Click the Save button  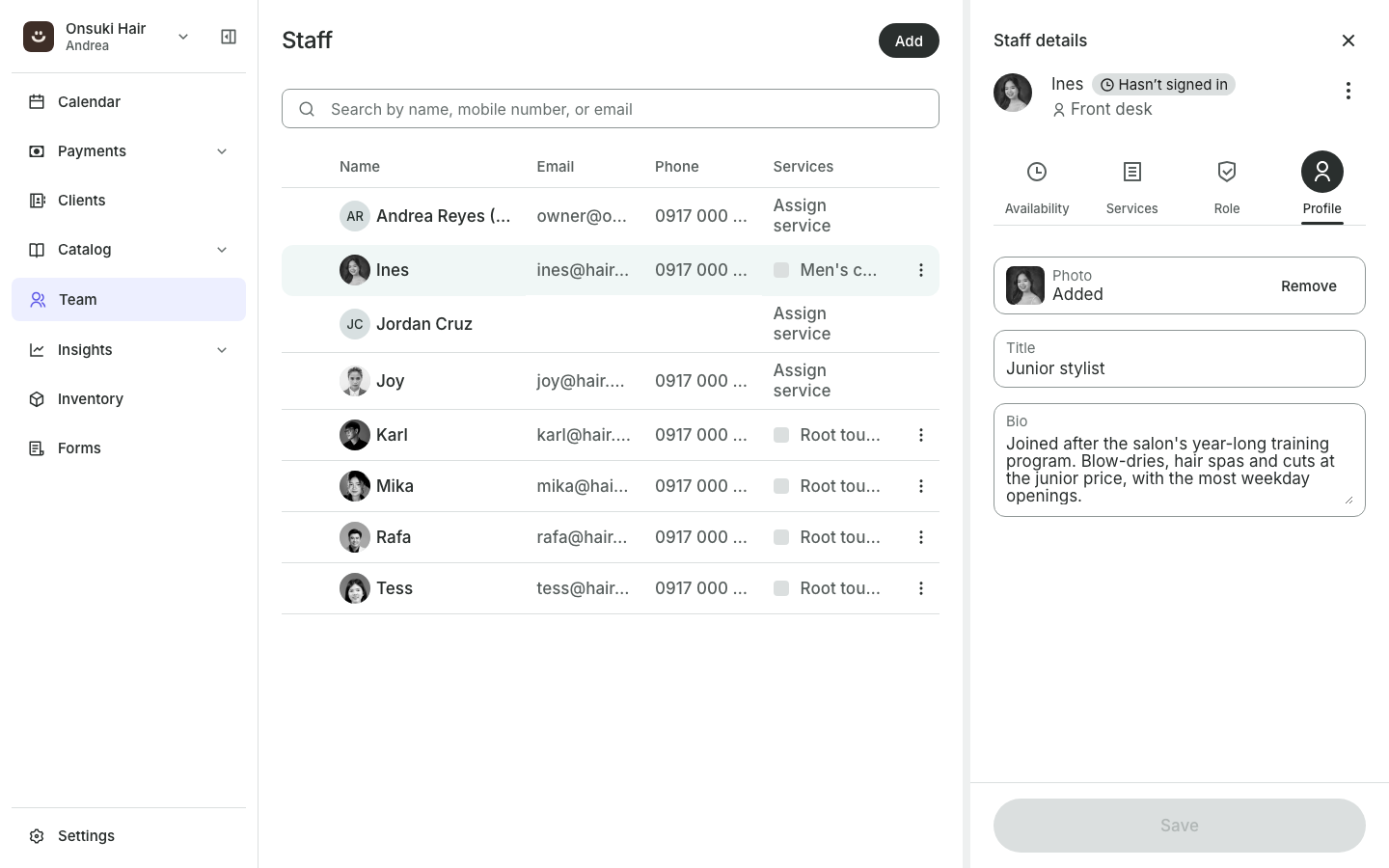pyautogui.click(x=1180, y=826)
